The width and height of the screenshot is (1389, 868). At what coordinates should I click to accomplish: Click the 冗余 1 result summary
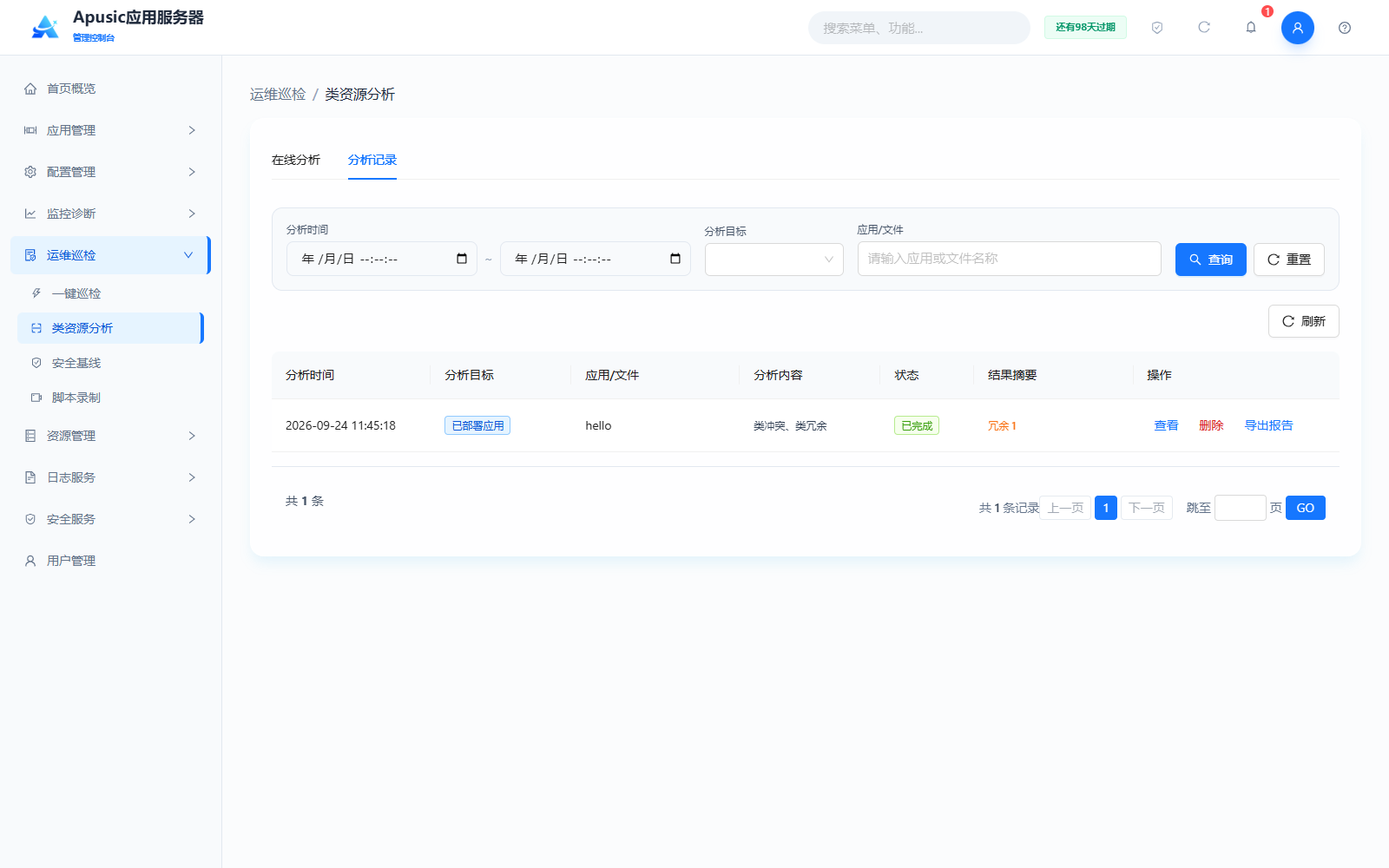click(1002, 425)
